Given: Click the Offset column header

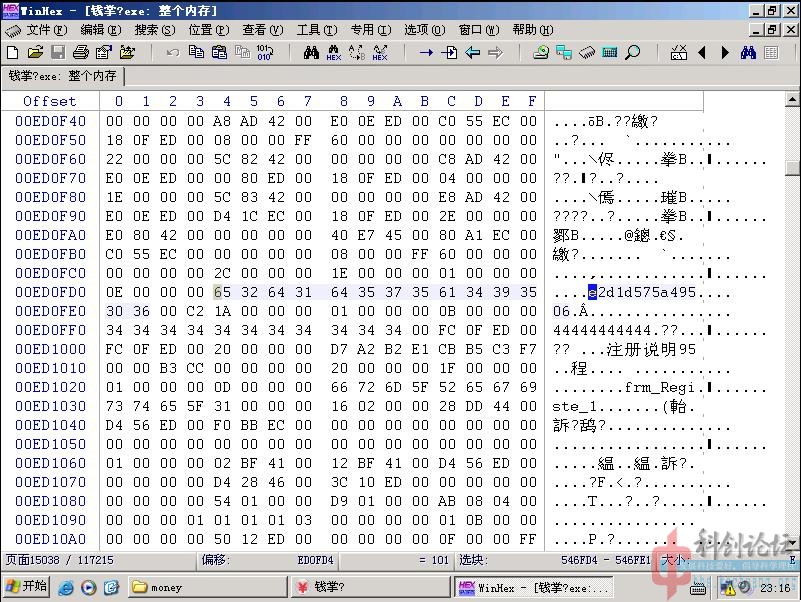Looking at the screenshot, I should tap(50, 101).
